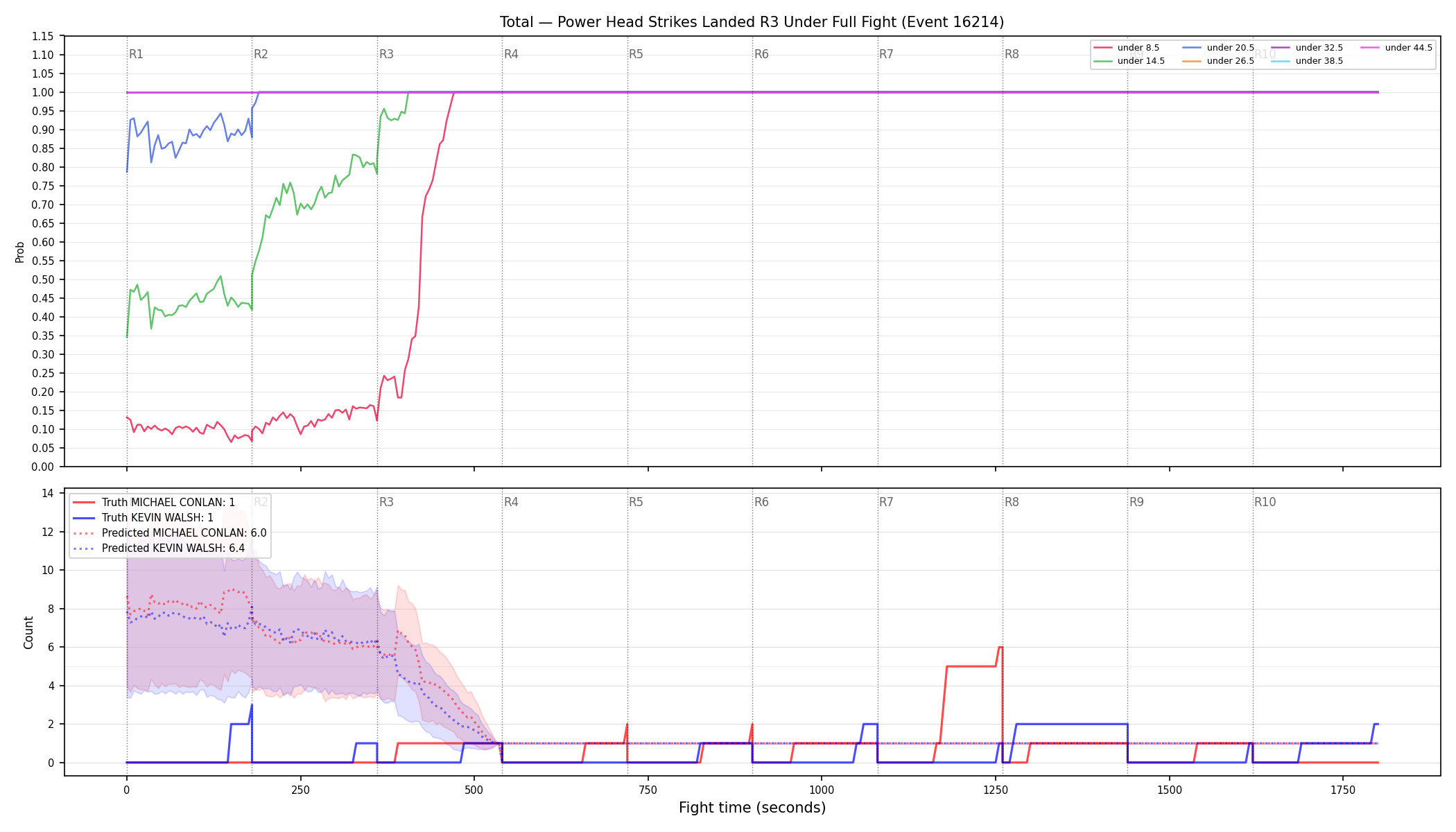Select the 'under 14.5' legend label
This screenshot has height=832, width=1456.
point(1141,61)
